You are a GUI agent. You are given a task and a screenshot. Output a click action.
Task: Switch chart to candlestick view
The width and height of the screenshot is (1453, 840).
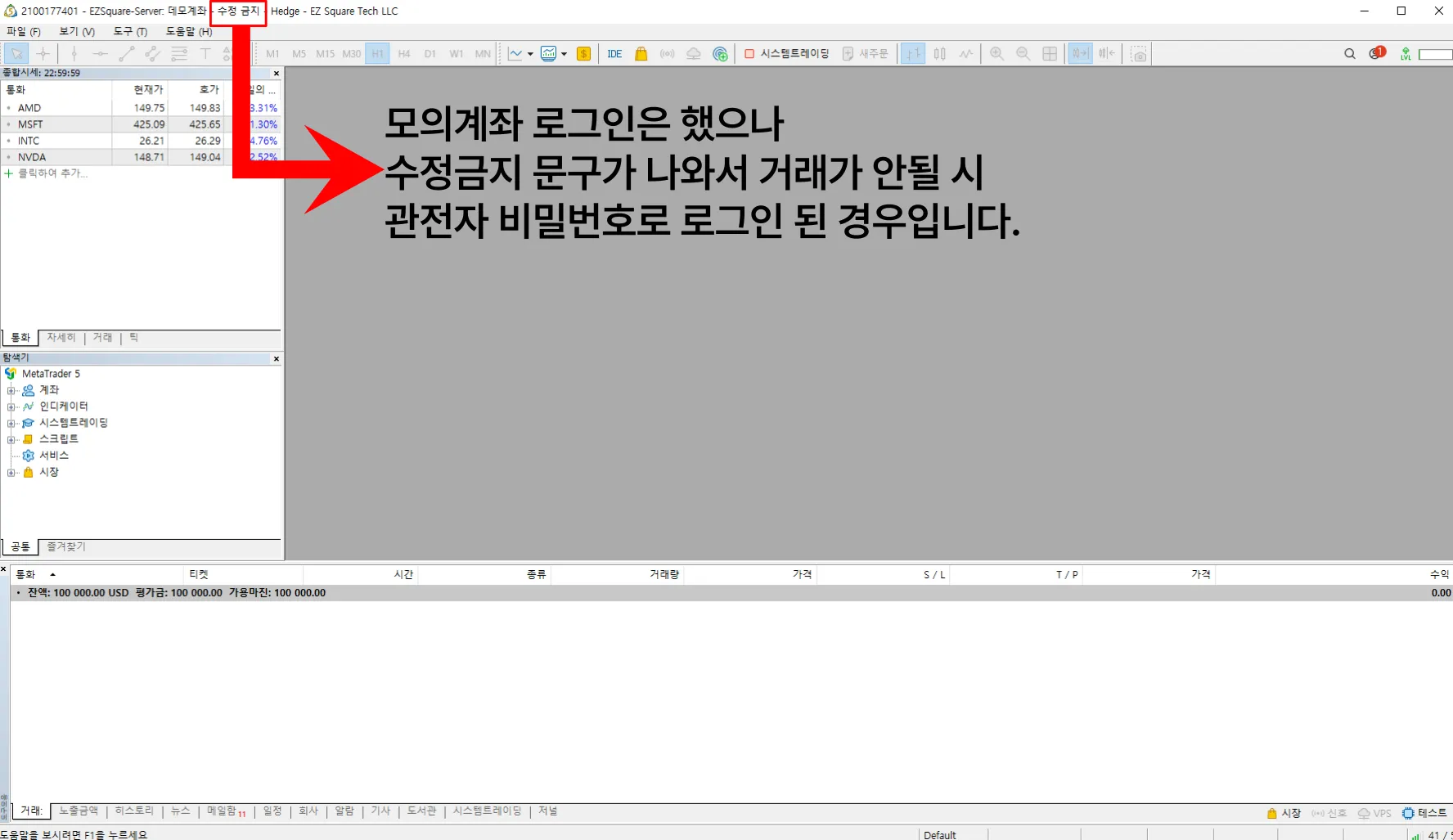tap(940, 54)
